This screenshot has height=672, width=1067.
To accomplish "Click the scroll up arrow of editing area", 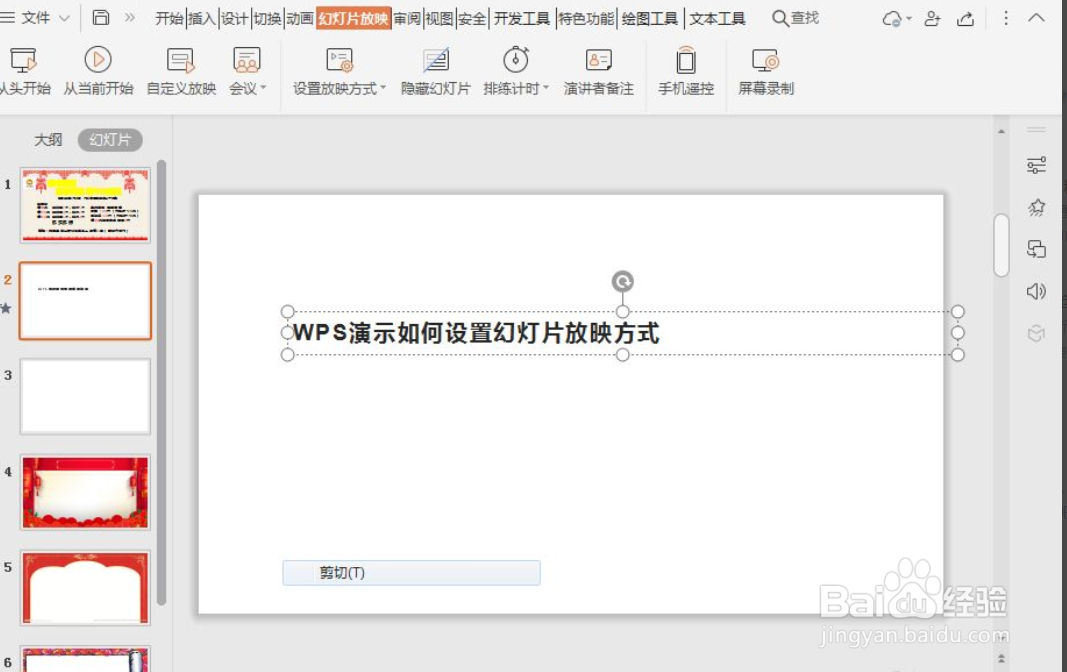I will [x=1001, y=131].
